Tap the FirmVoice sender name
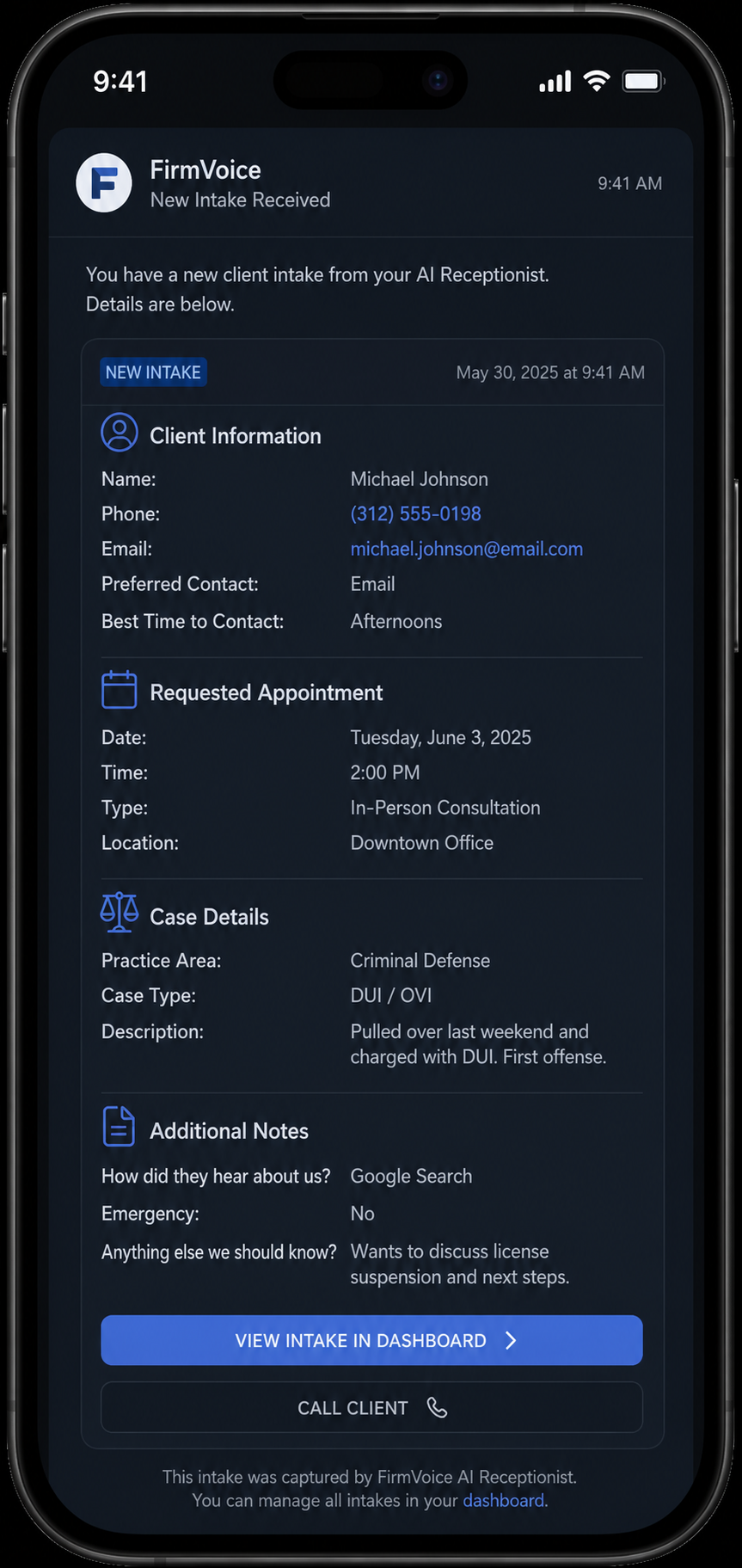 (x=205, y=169)
